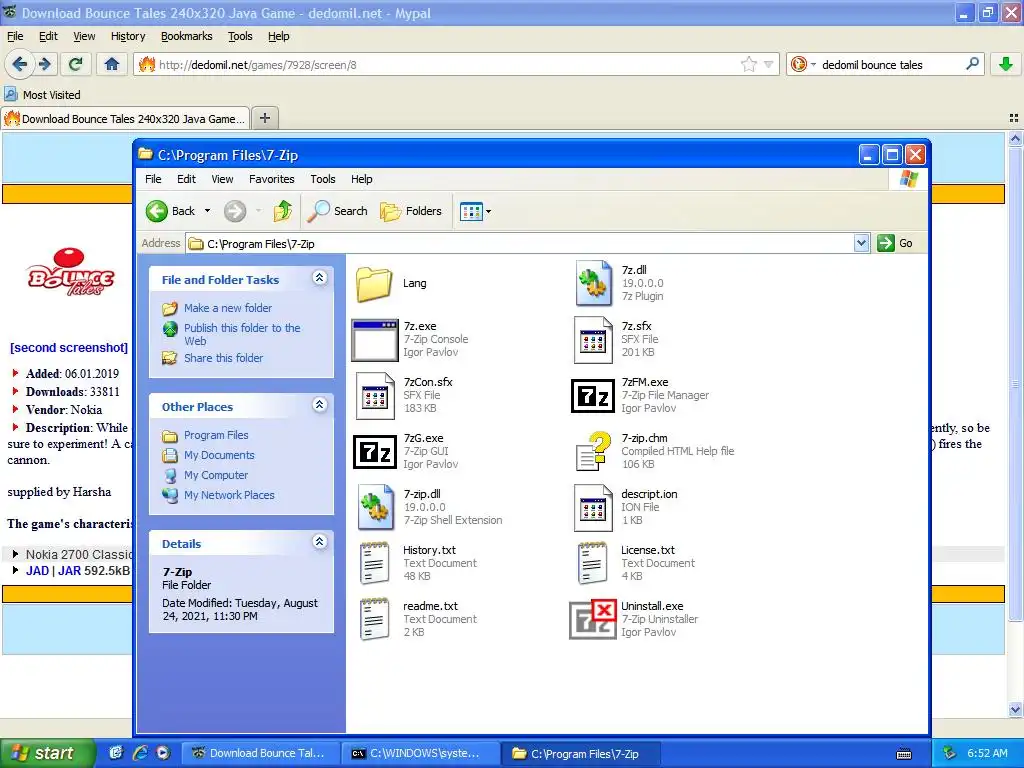1024x768 pixels.
Task: Select the descript.ion file icon
Action: pos(593,508)
